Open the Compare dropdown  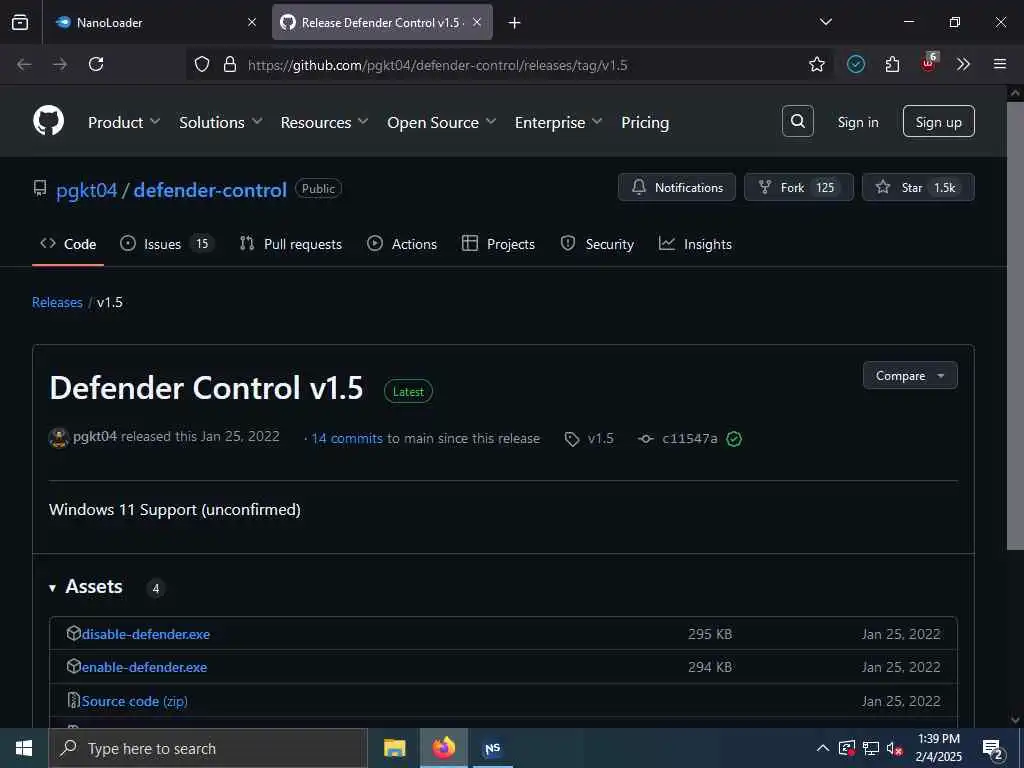[910, 376]
